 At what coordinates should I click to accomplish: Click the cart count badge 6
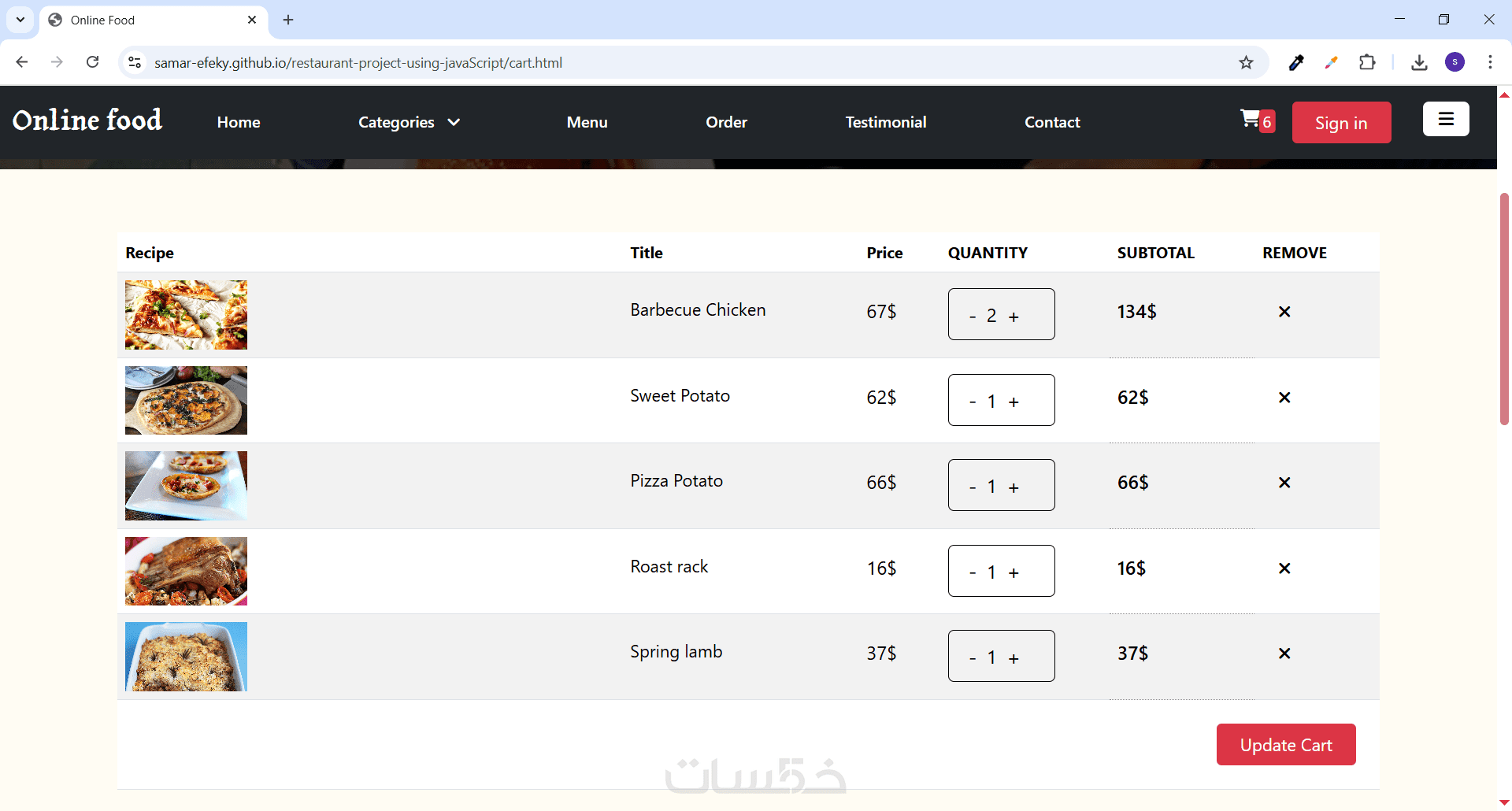tap(1267, 122)
